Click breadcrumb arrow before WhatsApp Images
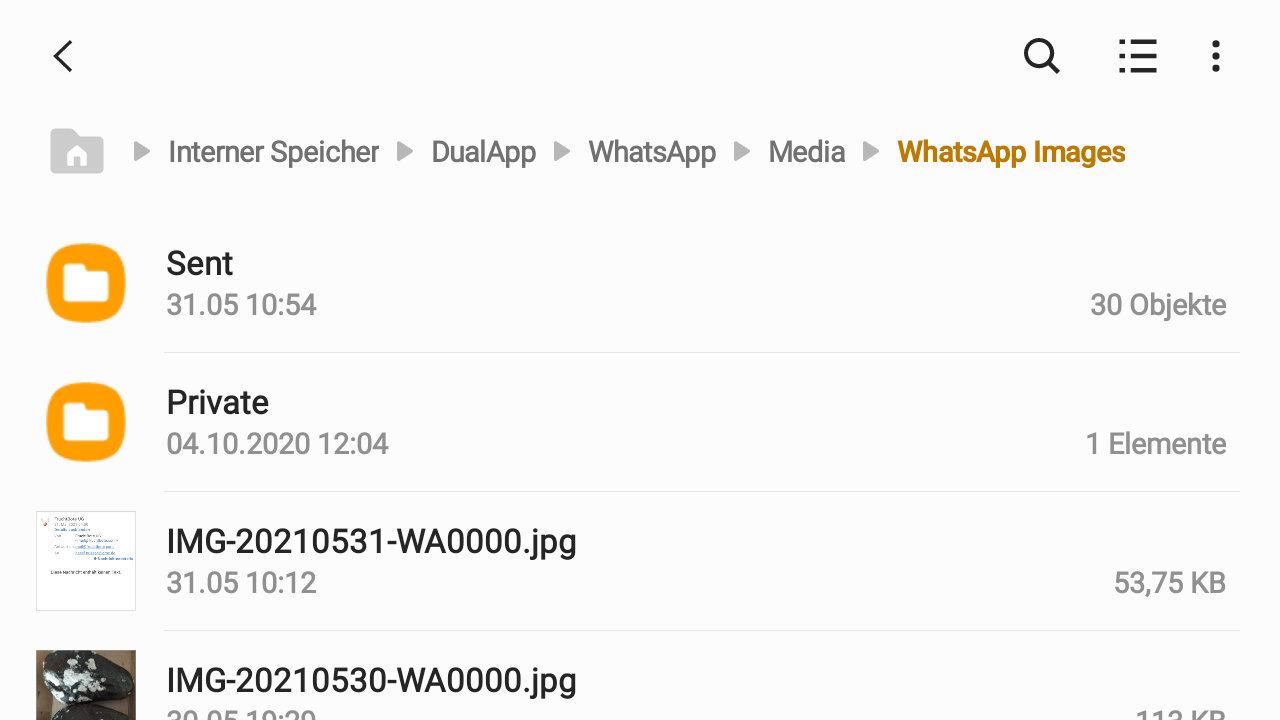1280x720 pixels. coord(871,151)
